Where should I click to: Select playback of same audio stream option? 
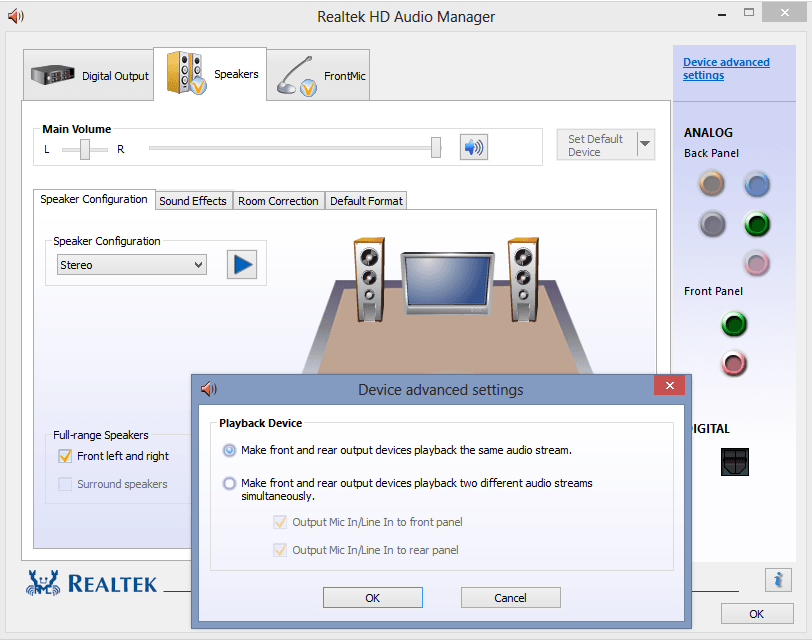(x=230, y=450)
